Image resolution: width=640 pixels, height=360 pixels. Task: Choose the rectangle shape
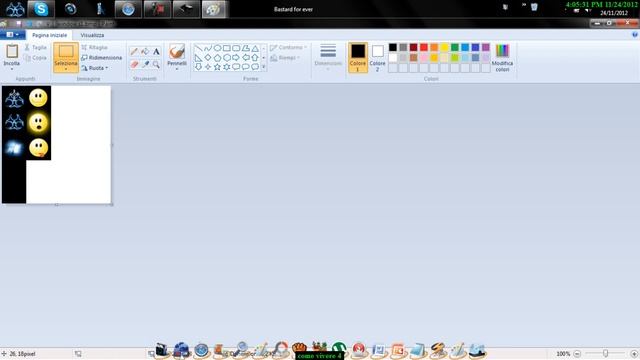point(227,49)
